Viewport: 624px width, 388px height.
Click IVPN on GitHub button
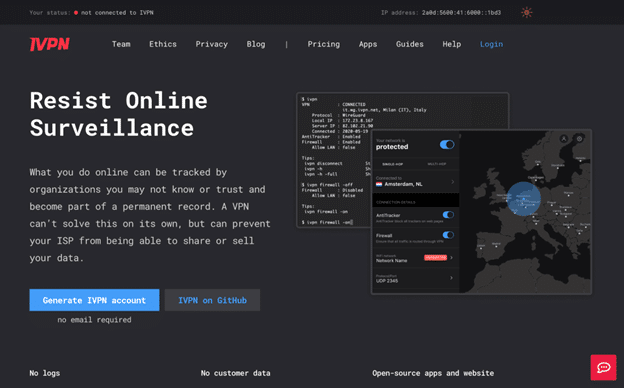click(x=212, y=300)
